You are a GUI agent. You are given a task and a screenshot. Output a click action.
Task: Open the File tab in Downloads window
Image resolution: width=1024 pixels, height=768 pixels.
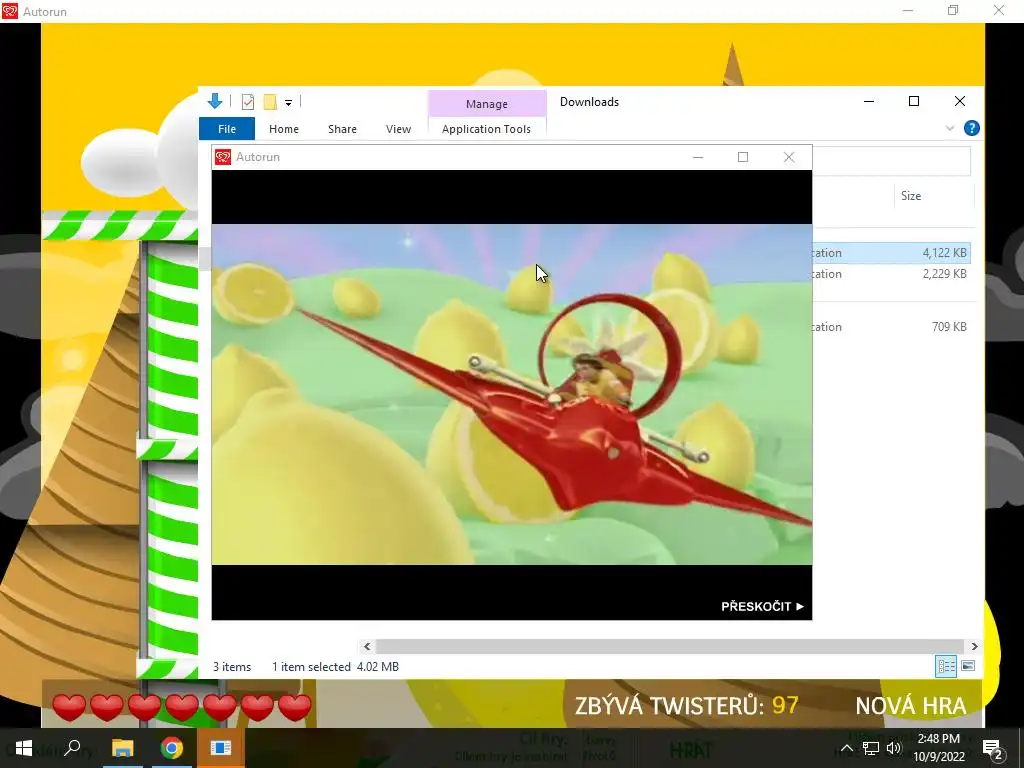point(227,129)
